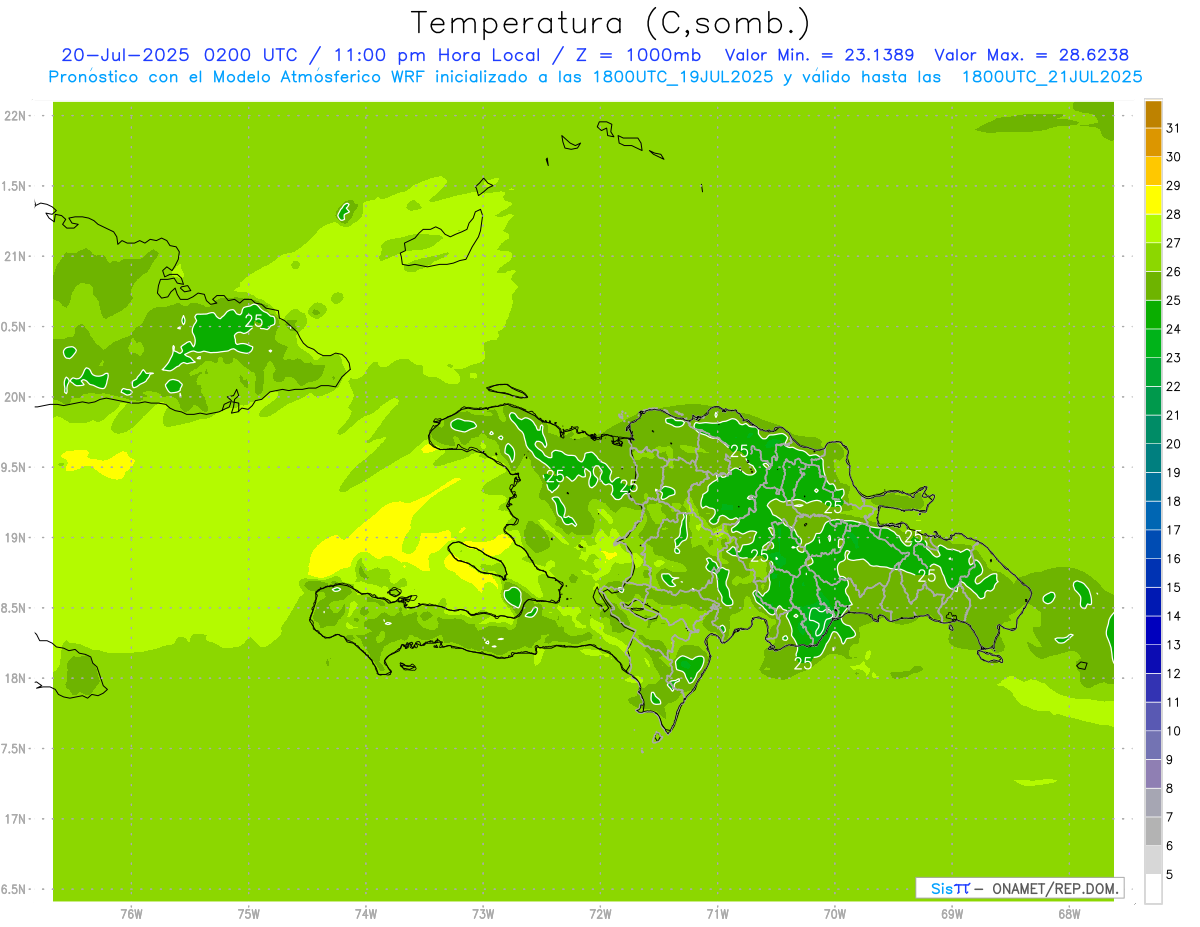Click the "18N" latitude label
Screen dimensions: 1200x927
pos(16,679)
